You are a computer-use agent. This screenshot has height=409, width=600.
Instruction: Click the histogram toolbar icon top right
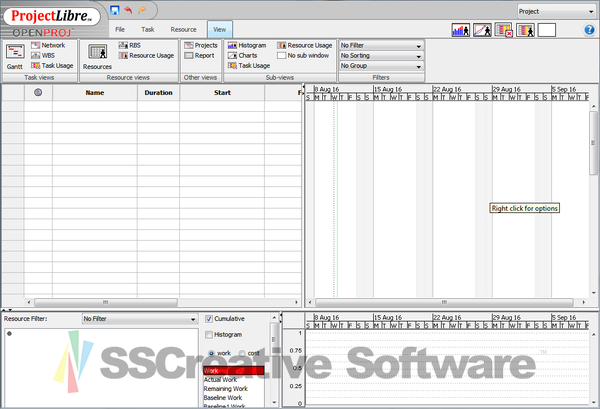pos(461,30)
